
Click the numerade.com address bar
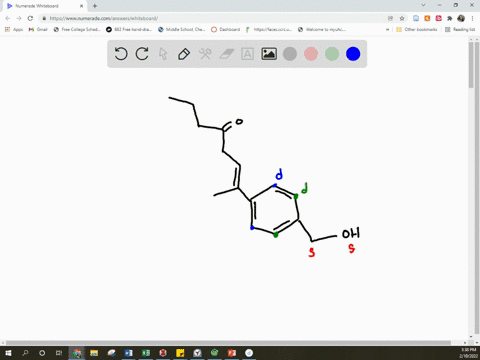pyautogui.click(x=213, y=18)
